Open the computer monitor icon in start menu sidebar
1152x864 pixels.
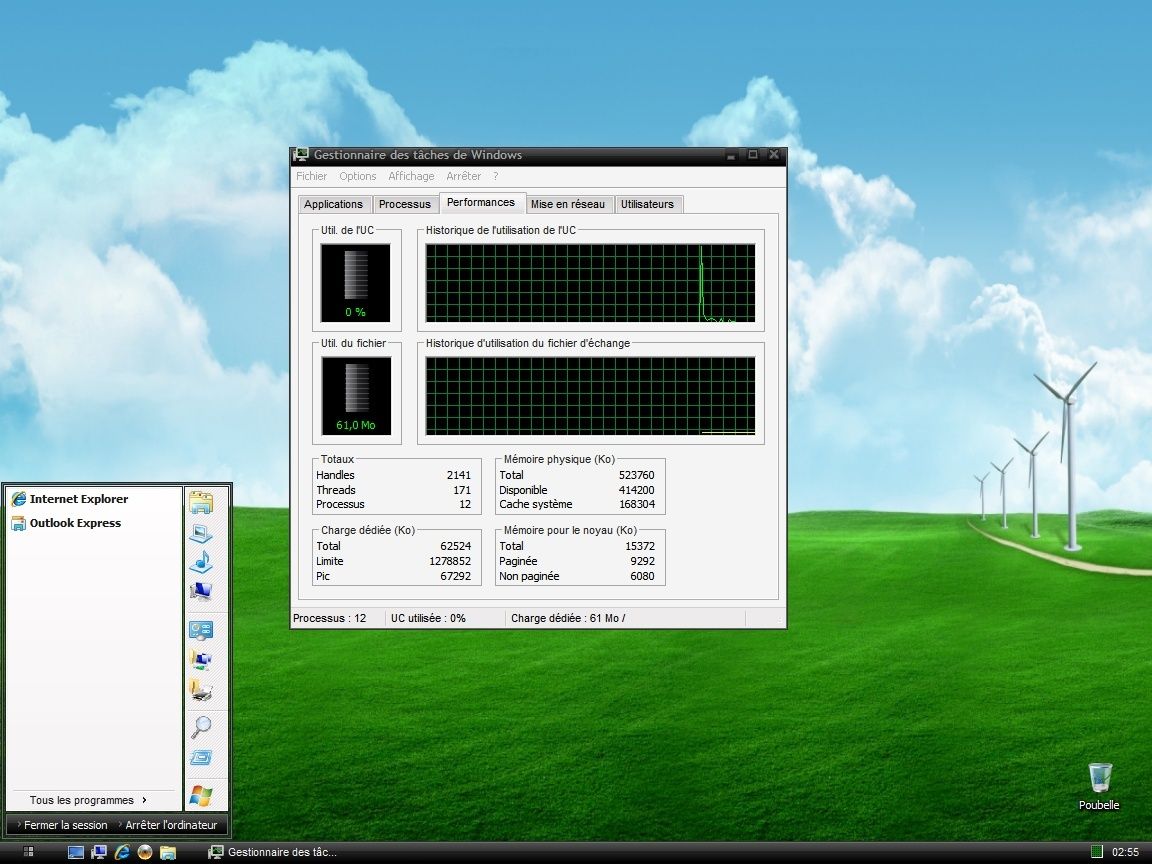[x=201, y=591]
